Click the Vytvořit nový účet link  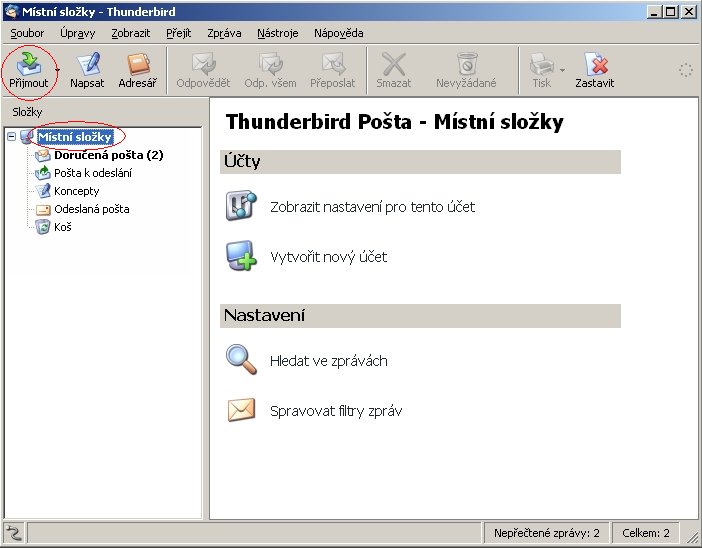click(328, 257)
